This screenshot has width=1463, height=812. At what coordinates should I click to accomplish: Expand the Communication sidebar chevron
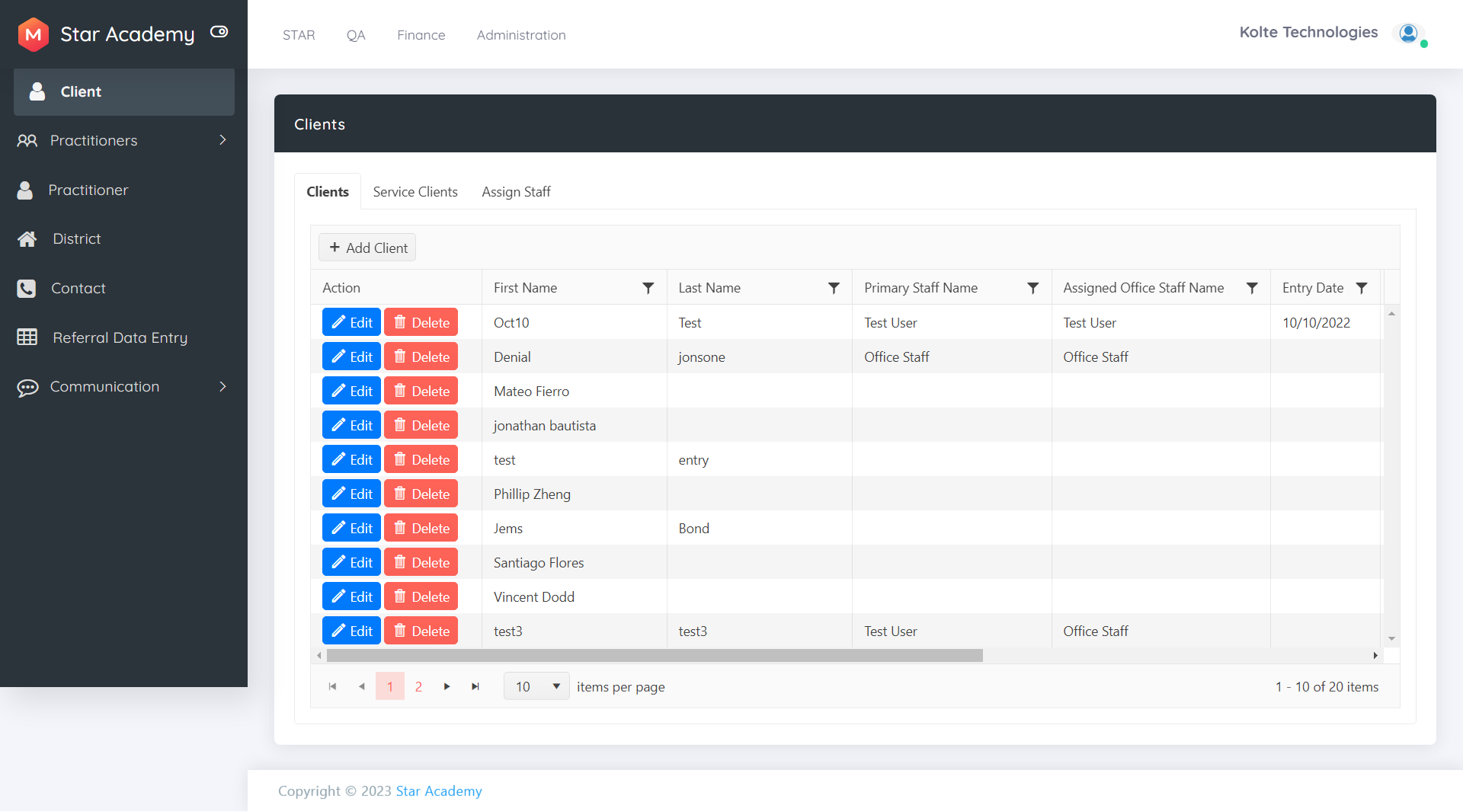click(x=222, y=387)
